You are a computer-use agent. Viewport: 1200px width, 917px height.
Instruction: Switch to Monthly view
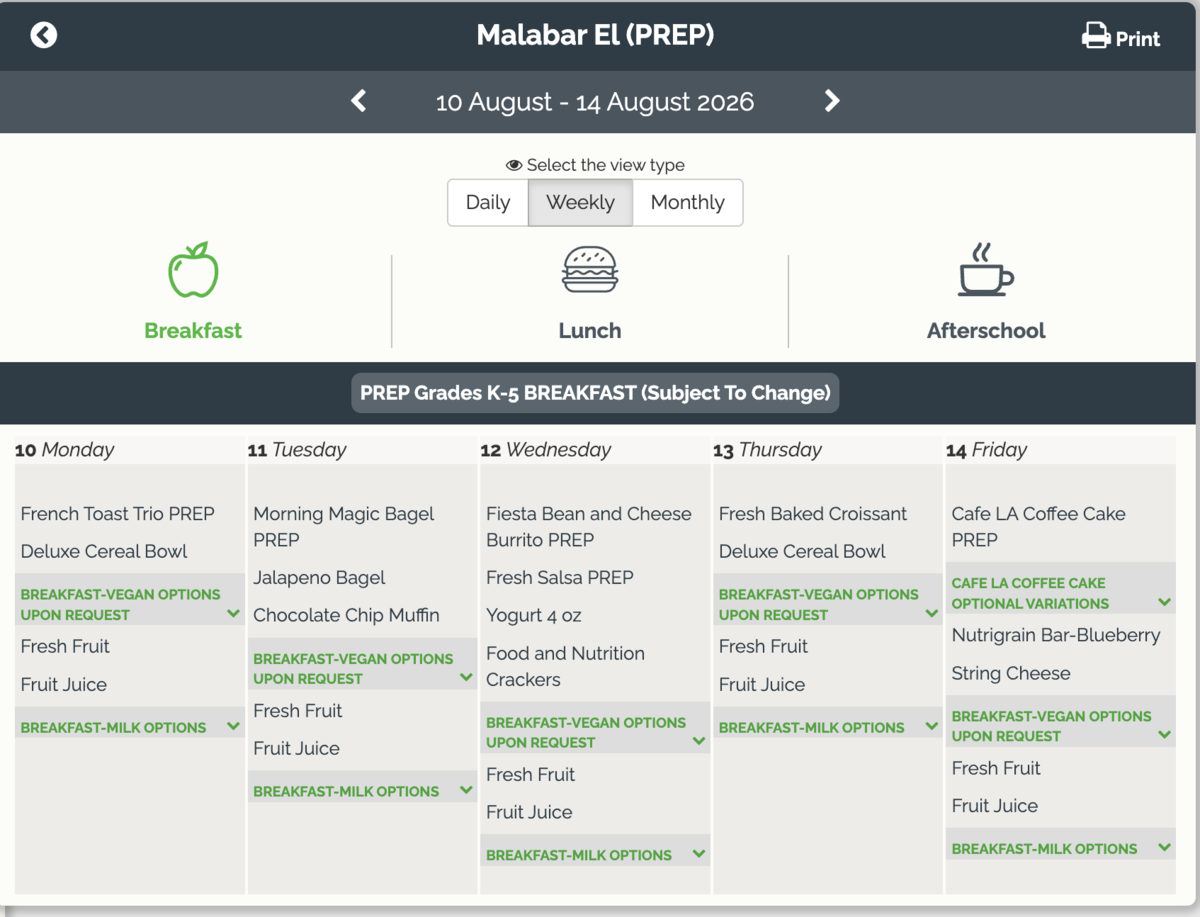688,203
